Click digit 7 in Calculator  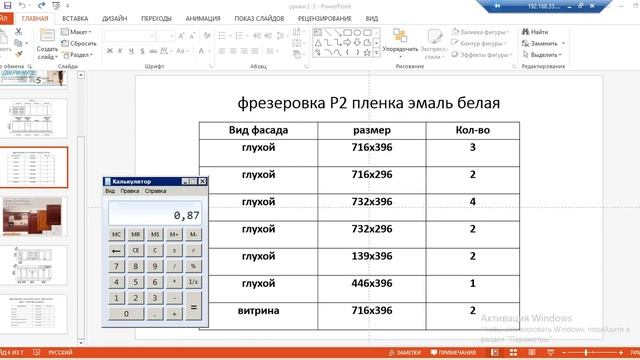tap(116, 266)
